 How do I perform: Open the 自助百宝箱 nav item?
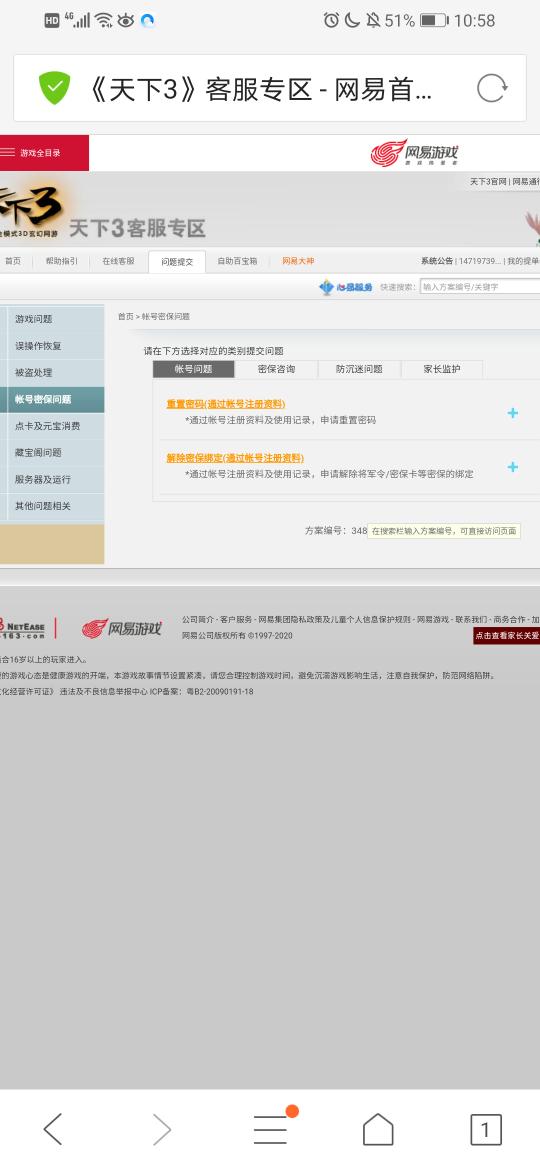pos(237,261)
